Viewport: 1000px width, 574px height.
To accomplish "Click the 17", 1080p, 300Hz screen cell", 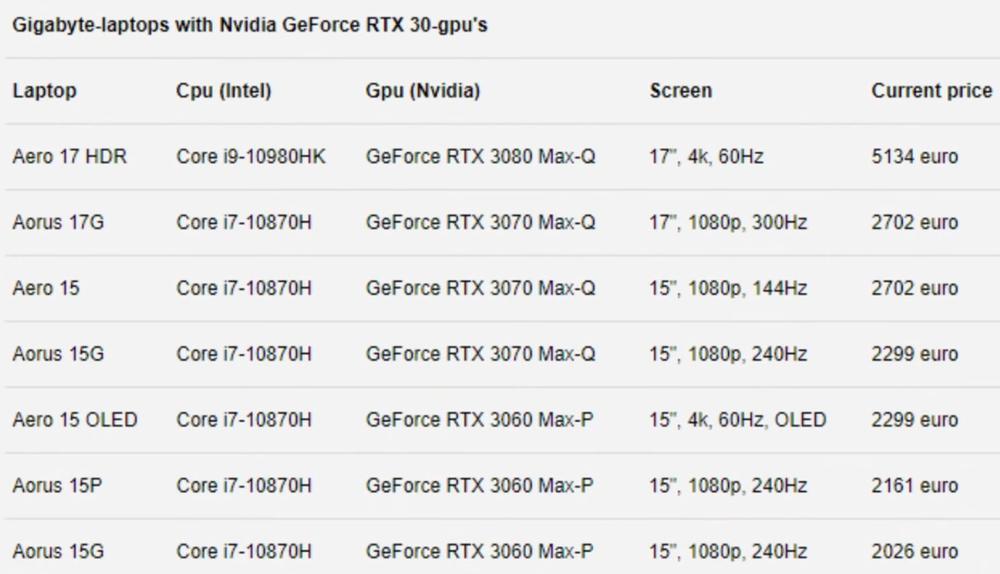I will (728, 223).
